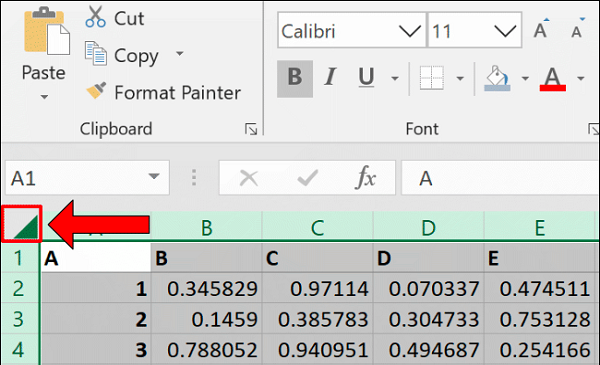The width and height of the screenshot is (600, 365).
Task: Expand the Copy dropdown arrow
Action: pyautogui.click(x=179, y=53)
